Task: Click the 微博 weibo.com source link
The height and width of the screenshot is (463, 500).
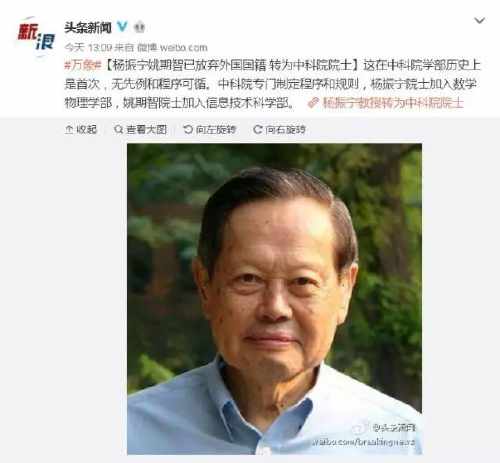Action: coord(172,47)
